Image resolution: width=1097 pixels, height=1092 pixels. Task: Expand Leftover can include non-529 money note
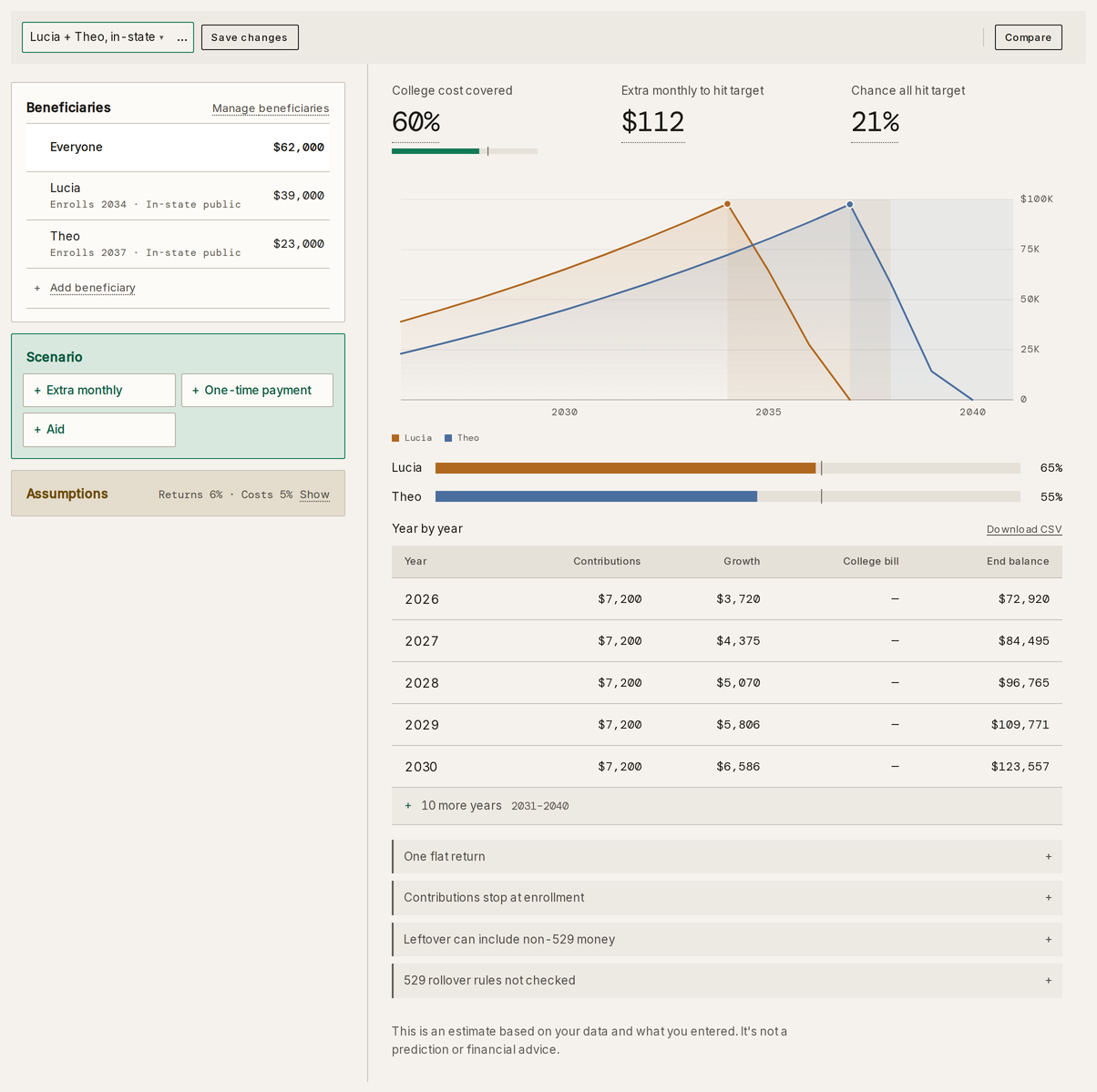pos(727,940)
